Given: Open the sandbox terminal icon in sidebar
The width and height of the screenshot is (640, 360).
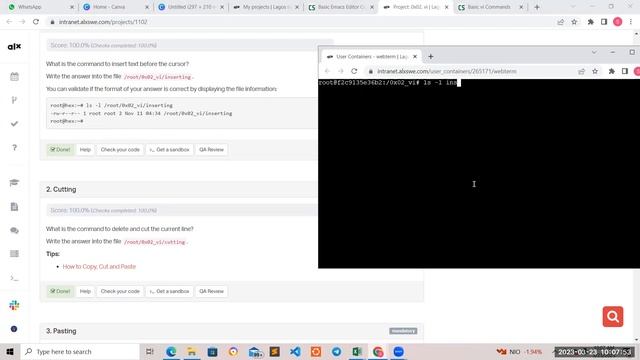Looking at the screenshot, I should click(x=14, y=278).
